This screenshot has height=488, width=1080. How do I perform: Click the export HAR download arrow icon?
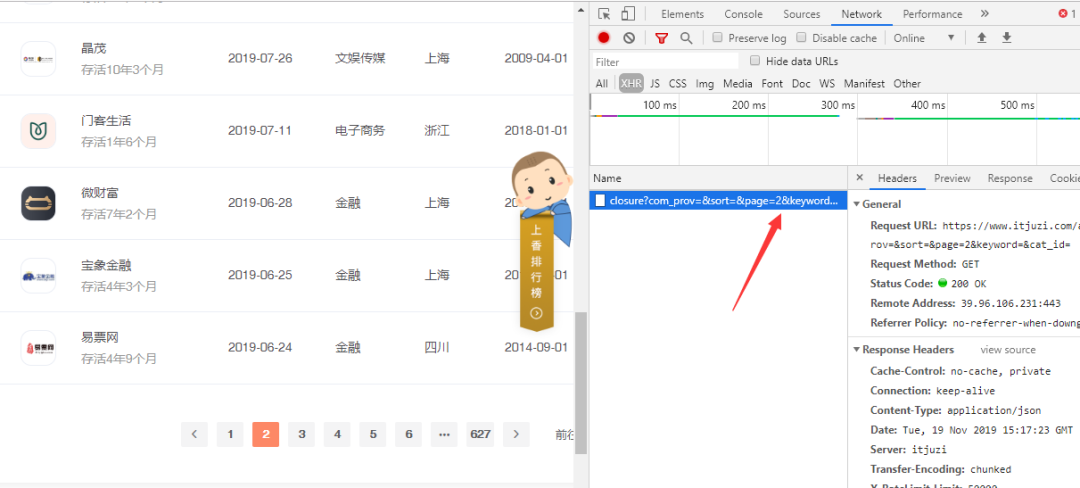1007,38
